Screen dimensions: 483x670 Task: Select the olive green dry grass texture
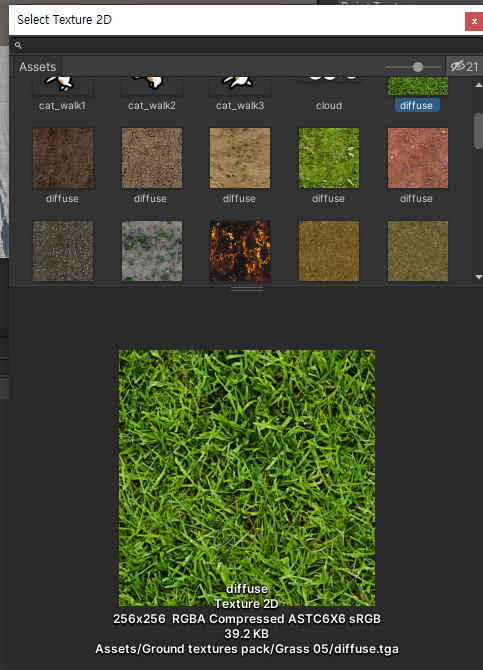click(418, 251)
